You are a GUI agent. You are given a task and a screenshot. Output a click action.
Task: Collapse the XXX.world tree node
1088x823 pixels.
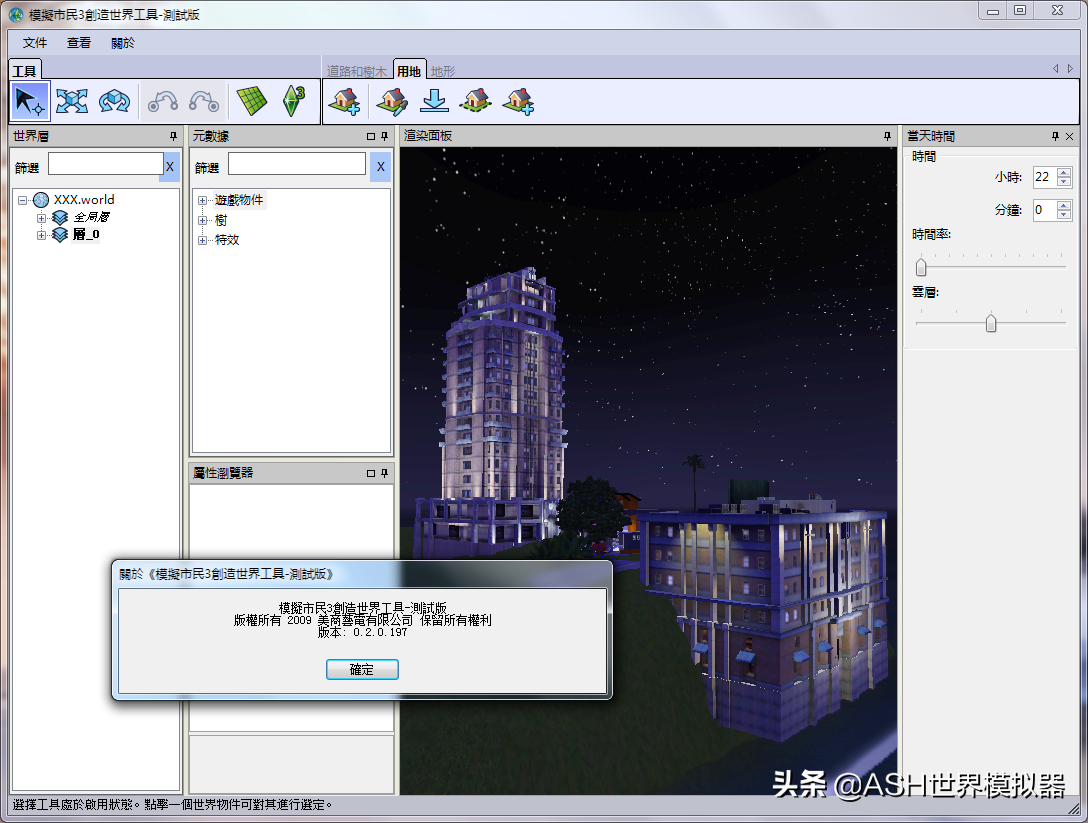point(22,200)
